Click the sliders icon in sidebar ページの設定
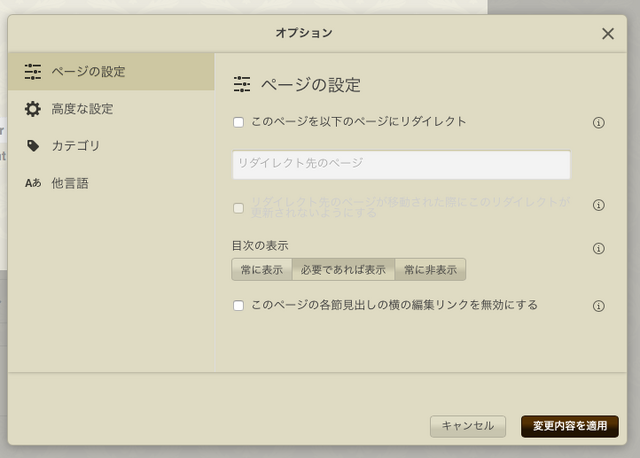Image resolution: width=640 pixels, height=458 pixels. point(33,72)
